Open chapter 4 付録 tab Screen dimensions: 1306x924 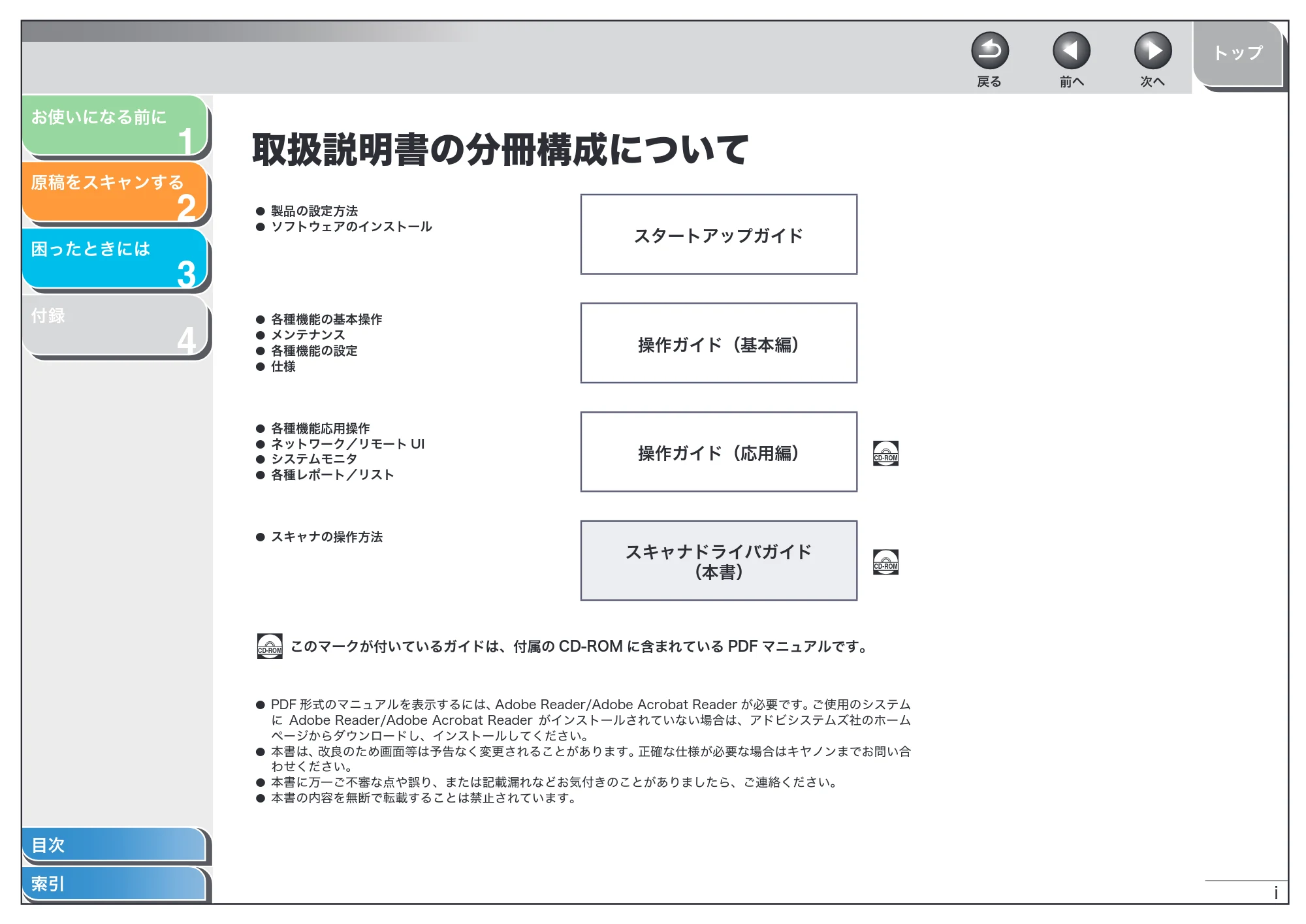(x=115, y=325)
